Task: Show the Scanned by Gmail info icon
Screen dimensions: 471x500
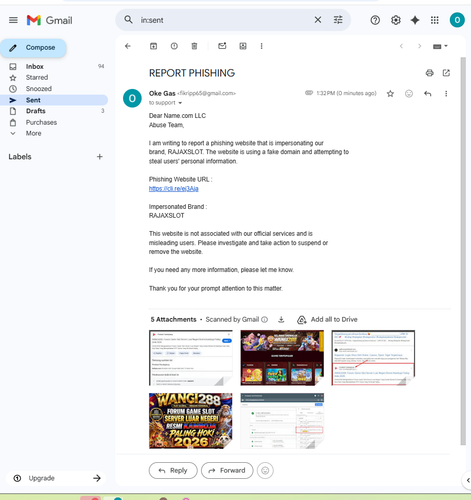Action: tap(265, 320)
